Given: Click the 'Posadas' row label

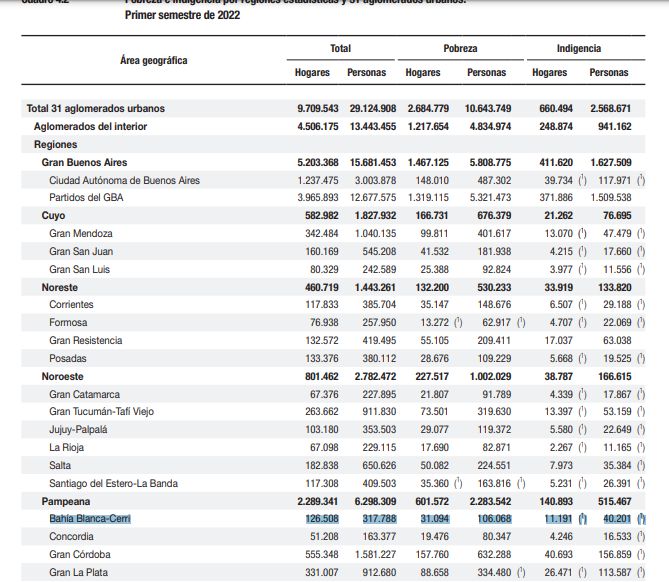Looking at the screenshot, I should [x=68, y=358].
